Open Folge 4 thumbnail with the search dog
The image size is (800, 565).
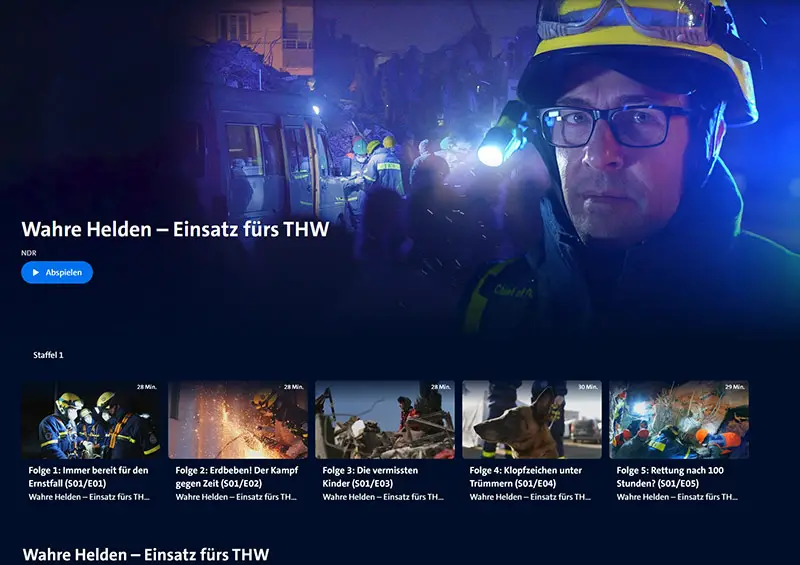[x=532, y=420]
